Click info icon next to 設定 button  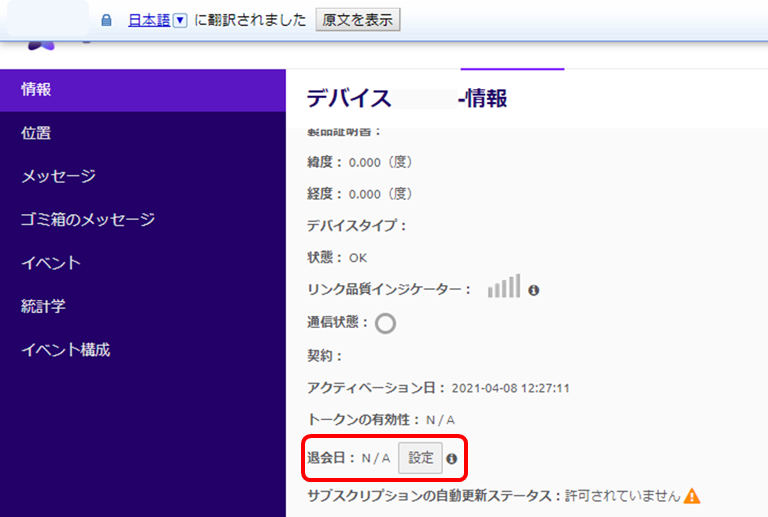click(452, 459)
